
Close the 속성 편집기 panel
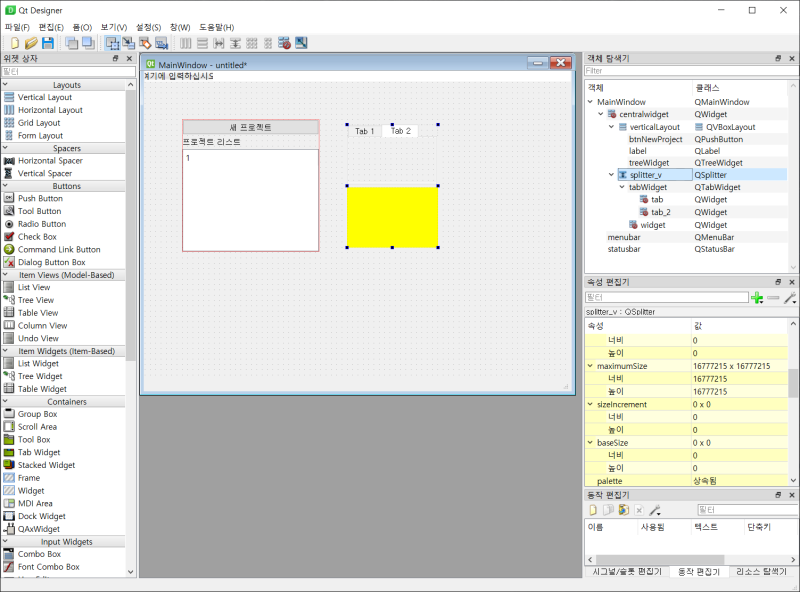point(792,282)
